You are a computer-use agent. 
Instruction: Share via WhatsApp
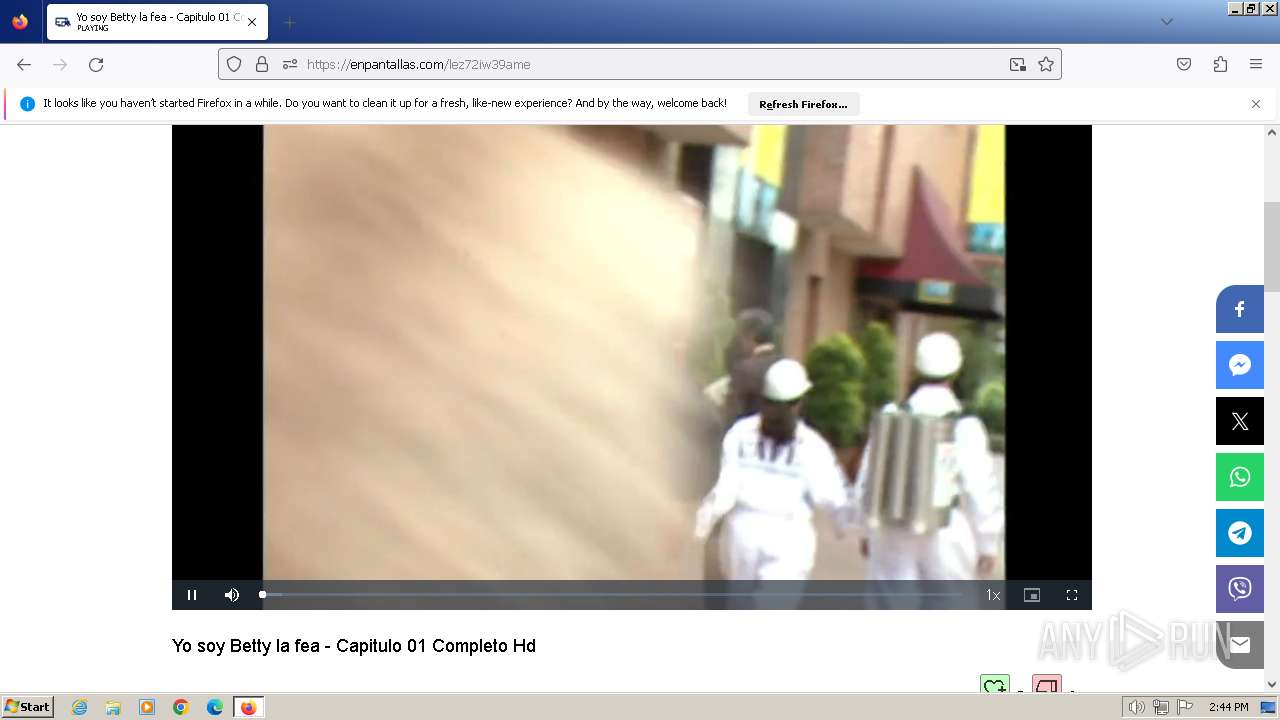coord(1240,477)
